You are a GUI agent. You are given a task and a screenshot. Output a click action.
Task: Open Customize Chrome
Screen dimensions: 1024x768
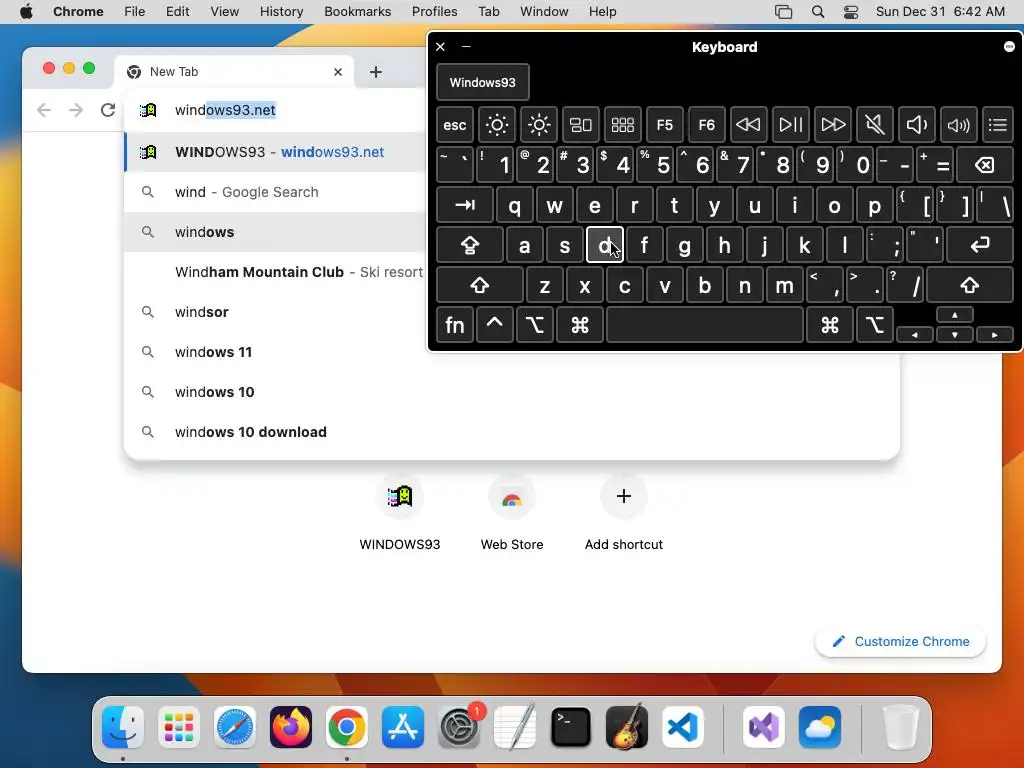901,641
